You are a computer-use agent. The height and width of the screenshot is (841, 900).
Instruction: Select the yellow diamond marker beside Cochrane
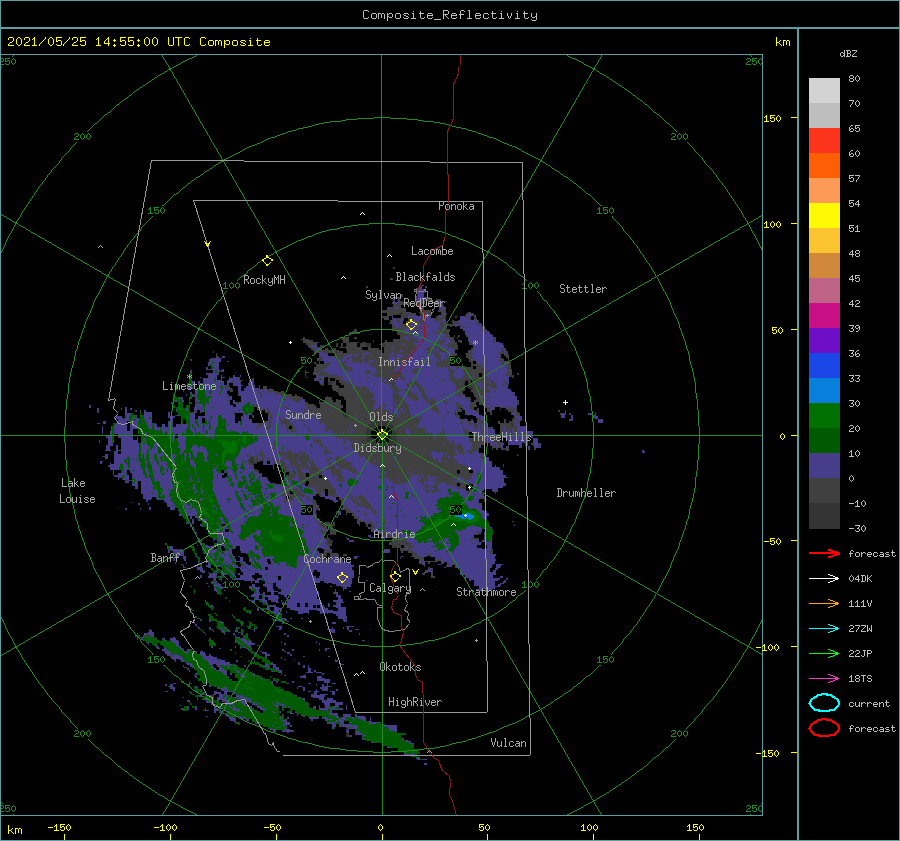(x=342, y=578)
